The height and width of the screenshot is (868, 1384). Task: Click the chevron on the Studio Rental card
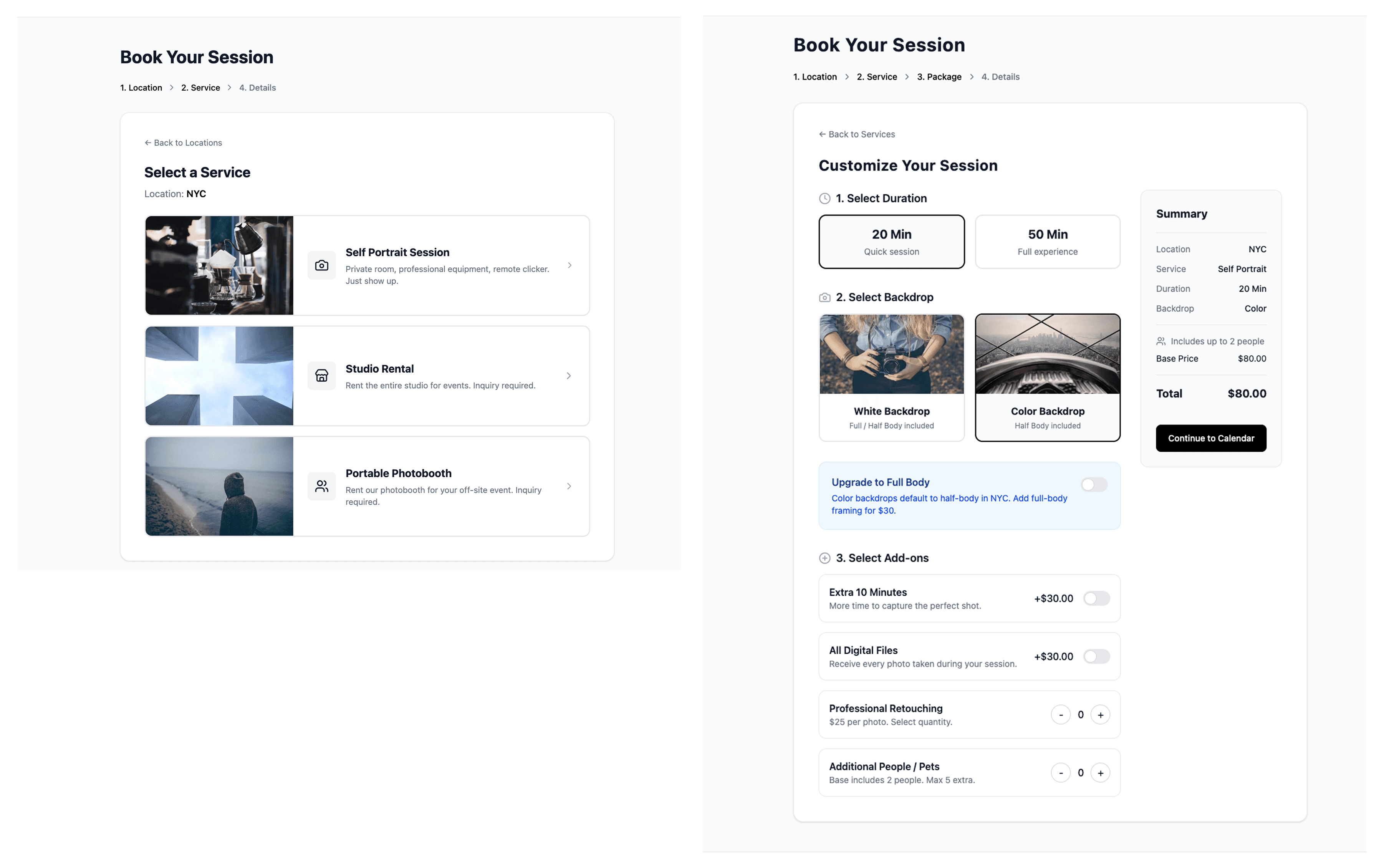click(x=569, y=376)
